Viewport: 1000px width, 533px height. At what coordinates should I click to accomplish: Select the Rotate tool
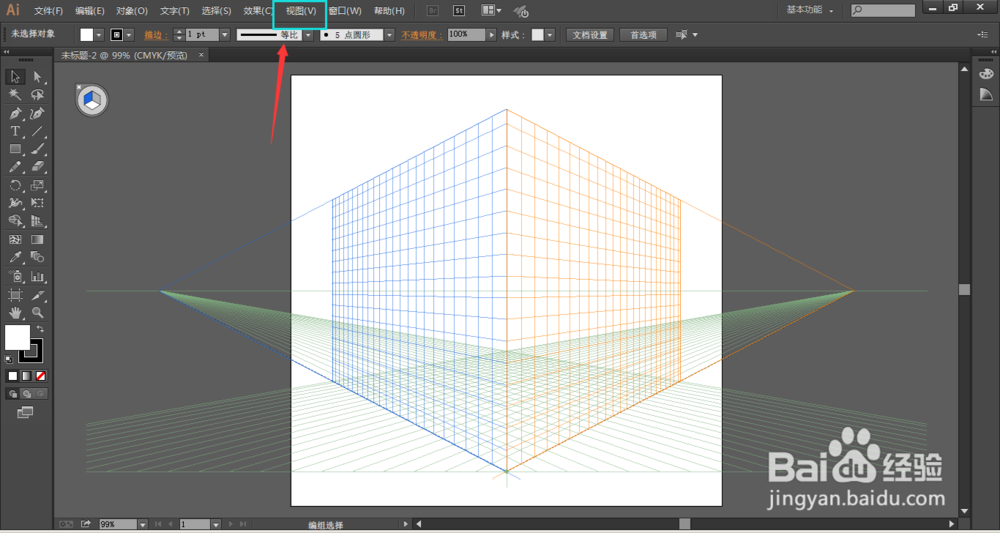click(x=15, y=186)
